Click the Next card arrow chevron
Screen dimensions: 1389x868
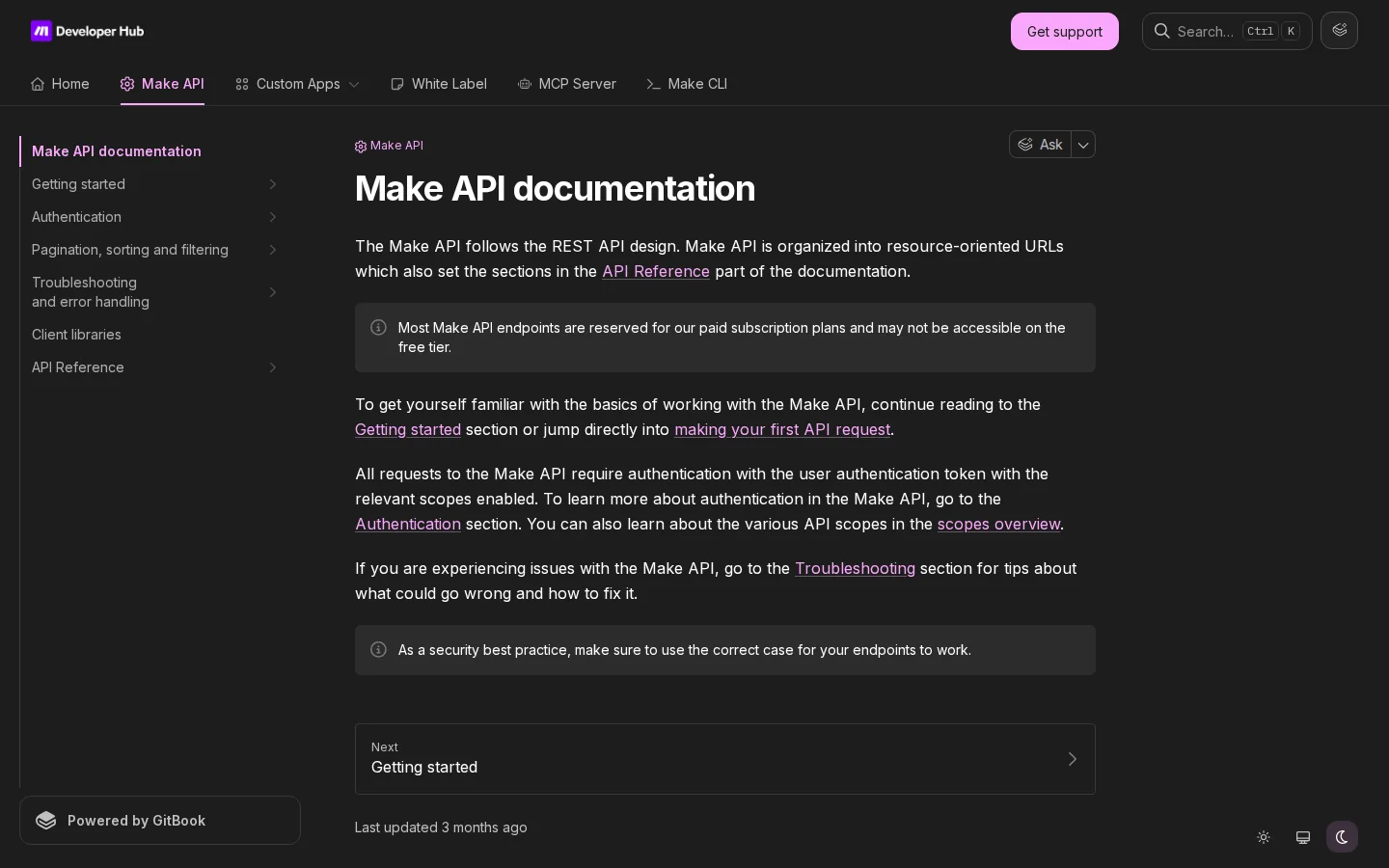coord(1072,759)
